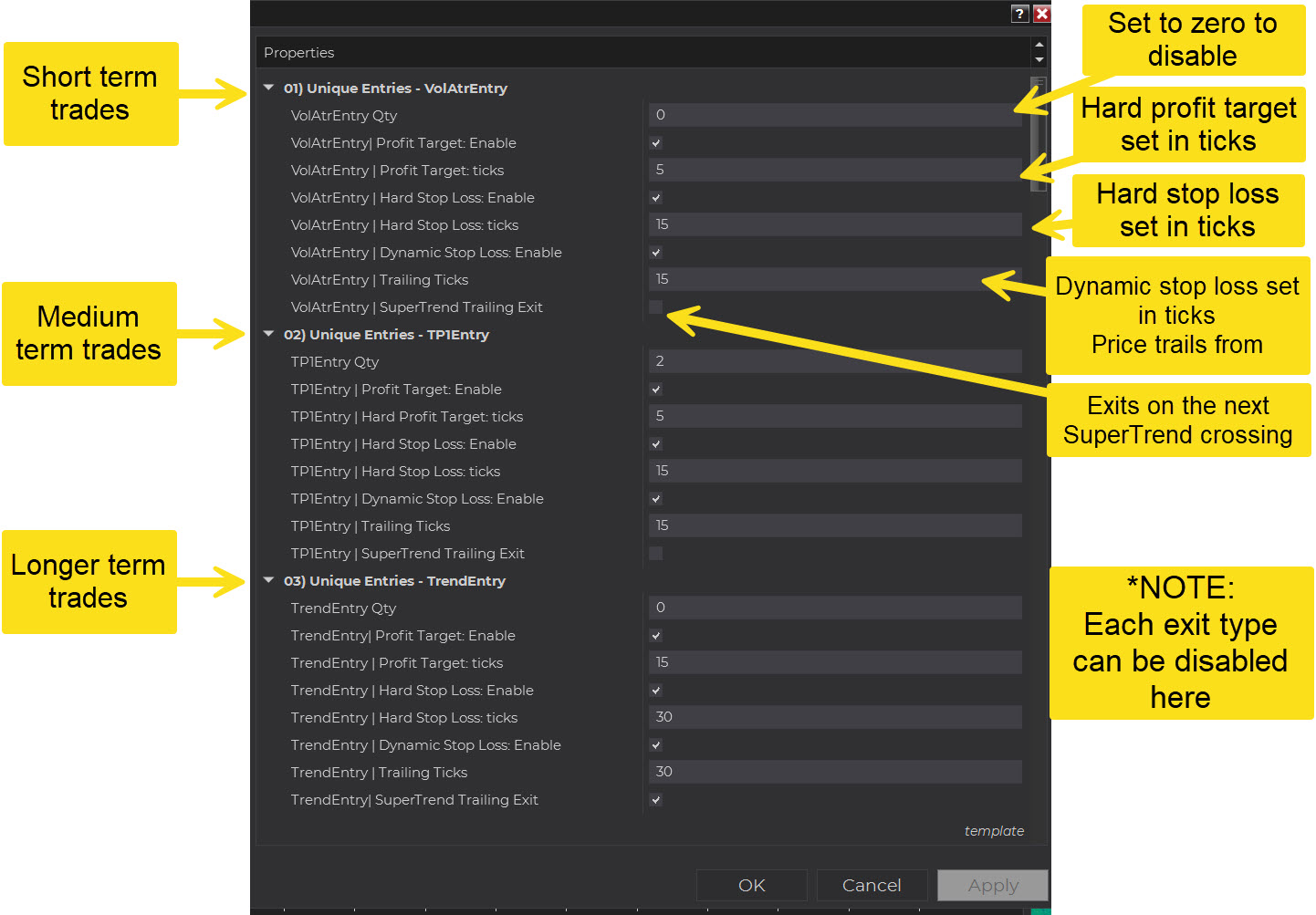This screenshot has height=915, width=1316.
Task: Collapse the TP1Entry unique entries section
Action: point(269,335)
